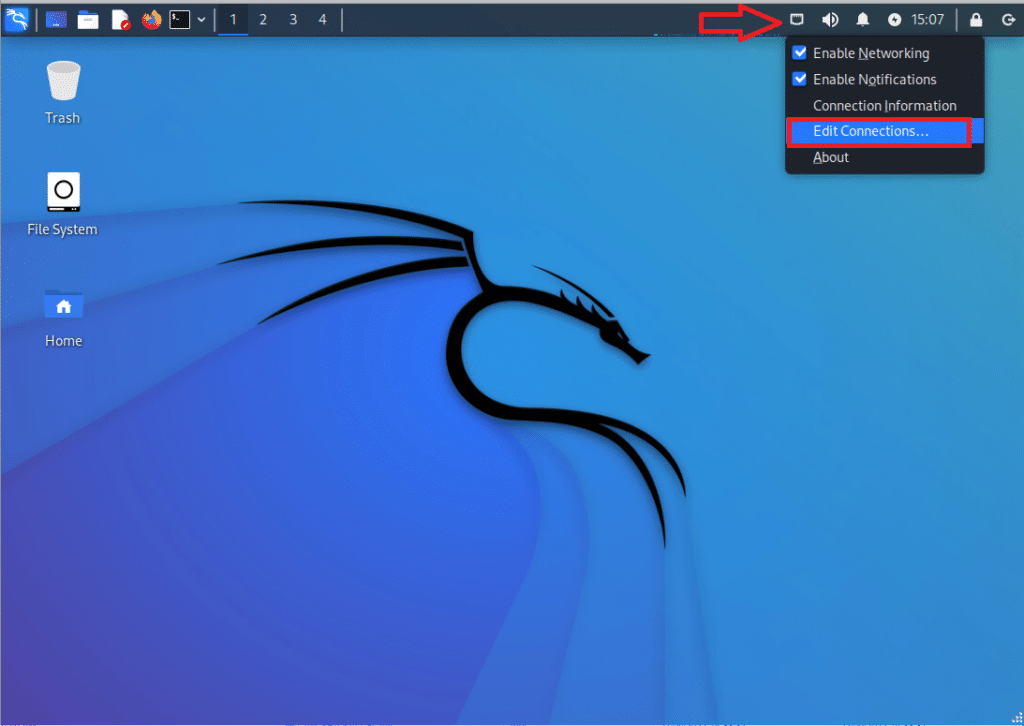Switch to workspace 4
This screenshot has height=726, width=1024.
click(323, 20)
